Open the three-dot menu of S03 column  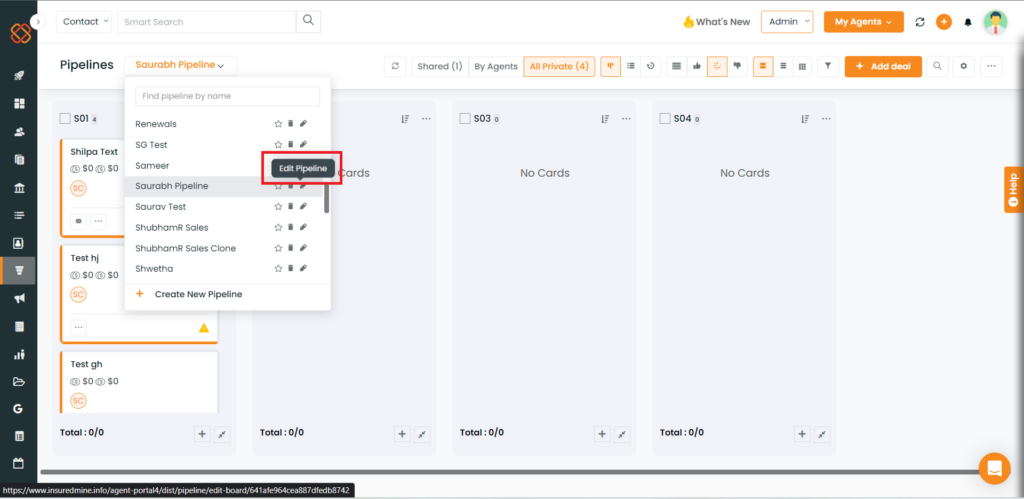point(626,119)
